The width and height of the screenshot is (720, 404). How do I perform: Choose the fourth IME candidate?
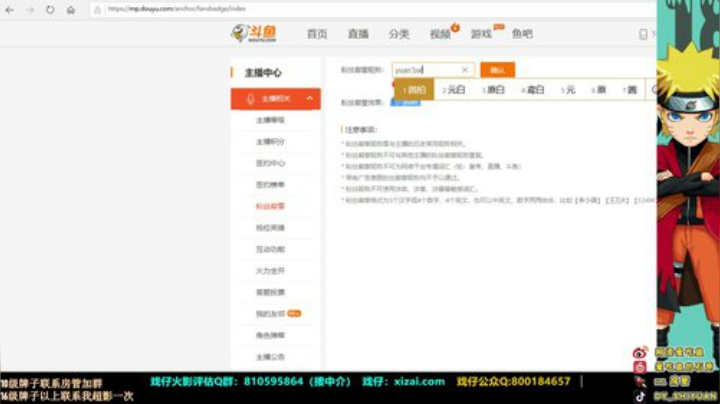point(533,90)
